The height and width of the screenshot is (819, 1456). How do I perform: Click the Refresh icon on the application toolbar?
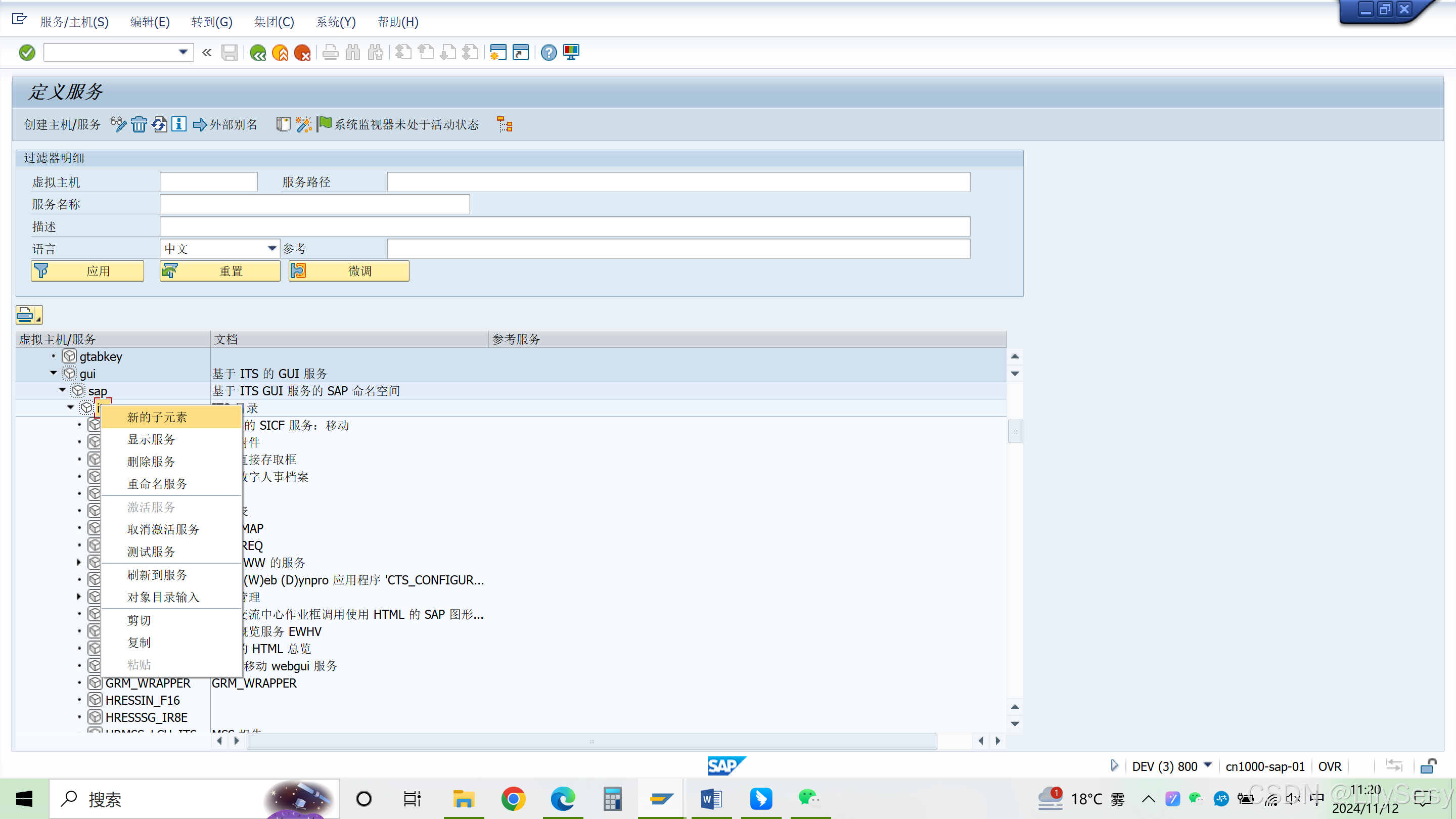tap(160, 124)
